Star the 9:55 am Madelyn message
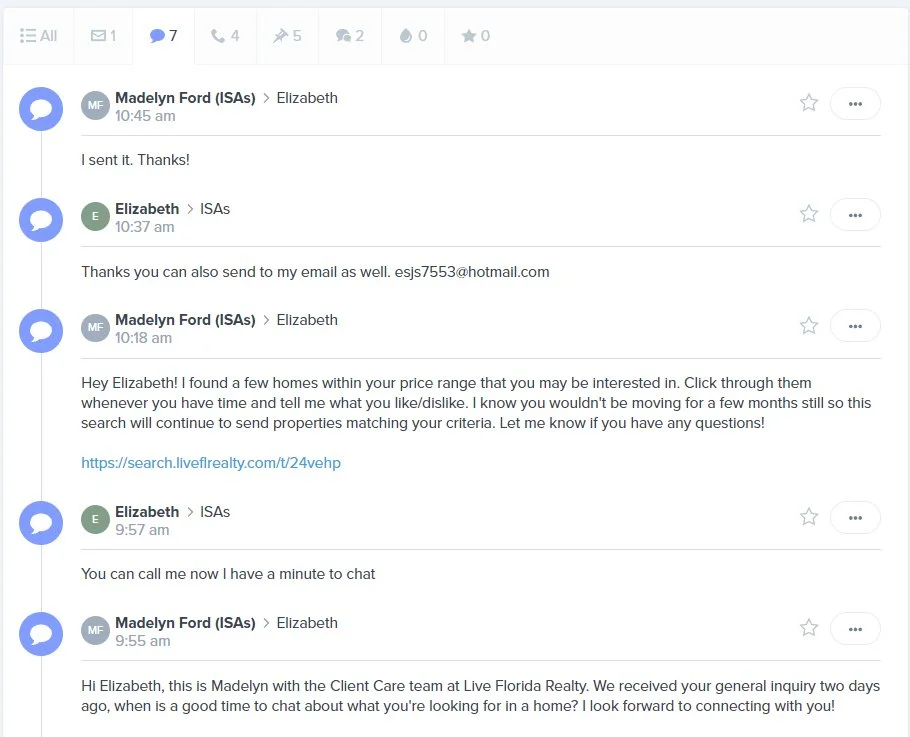The image size is (910, 737). (x=809, y=628)
